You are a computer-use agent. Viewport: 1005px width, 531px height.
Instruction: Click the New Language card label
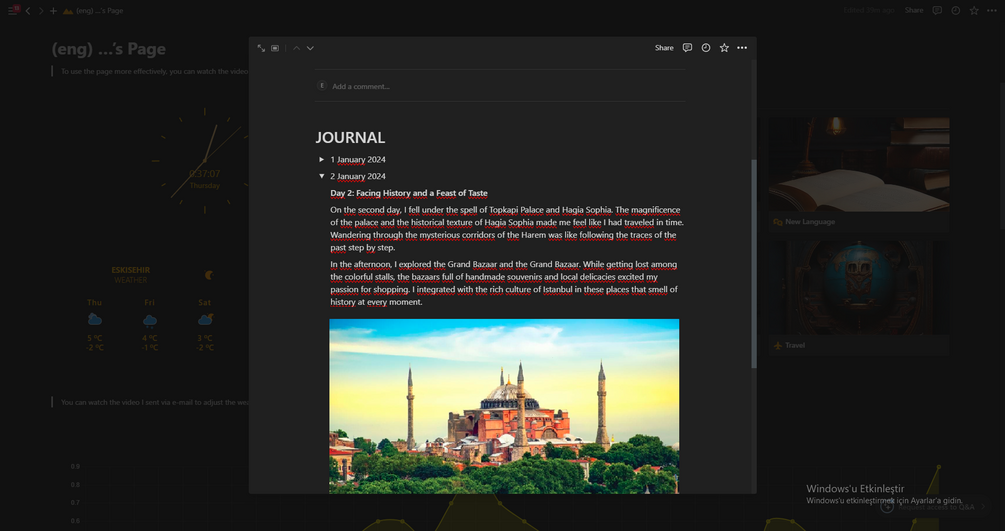click(x=810, y=222)
